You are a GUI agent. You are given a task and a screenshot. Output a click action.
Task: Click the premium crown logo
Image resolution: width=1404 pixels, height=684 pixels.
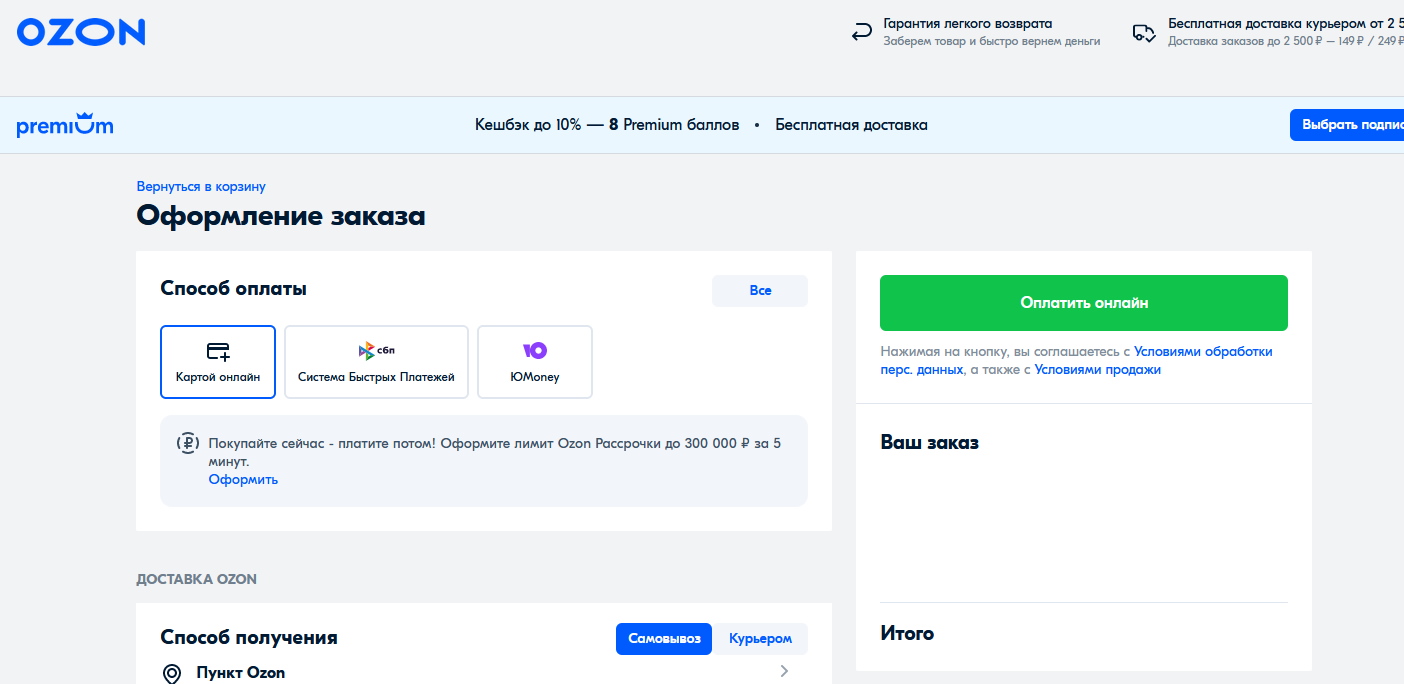[65, 126]
